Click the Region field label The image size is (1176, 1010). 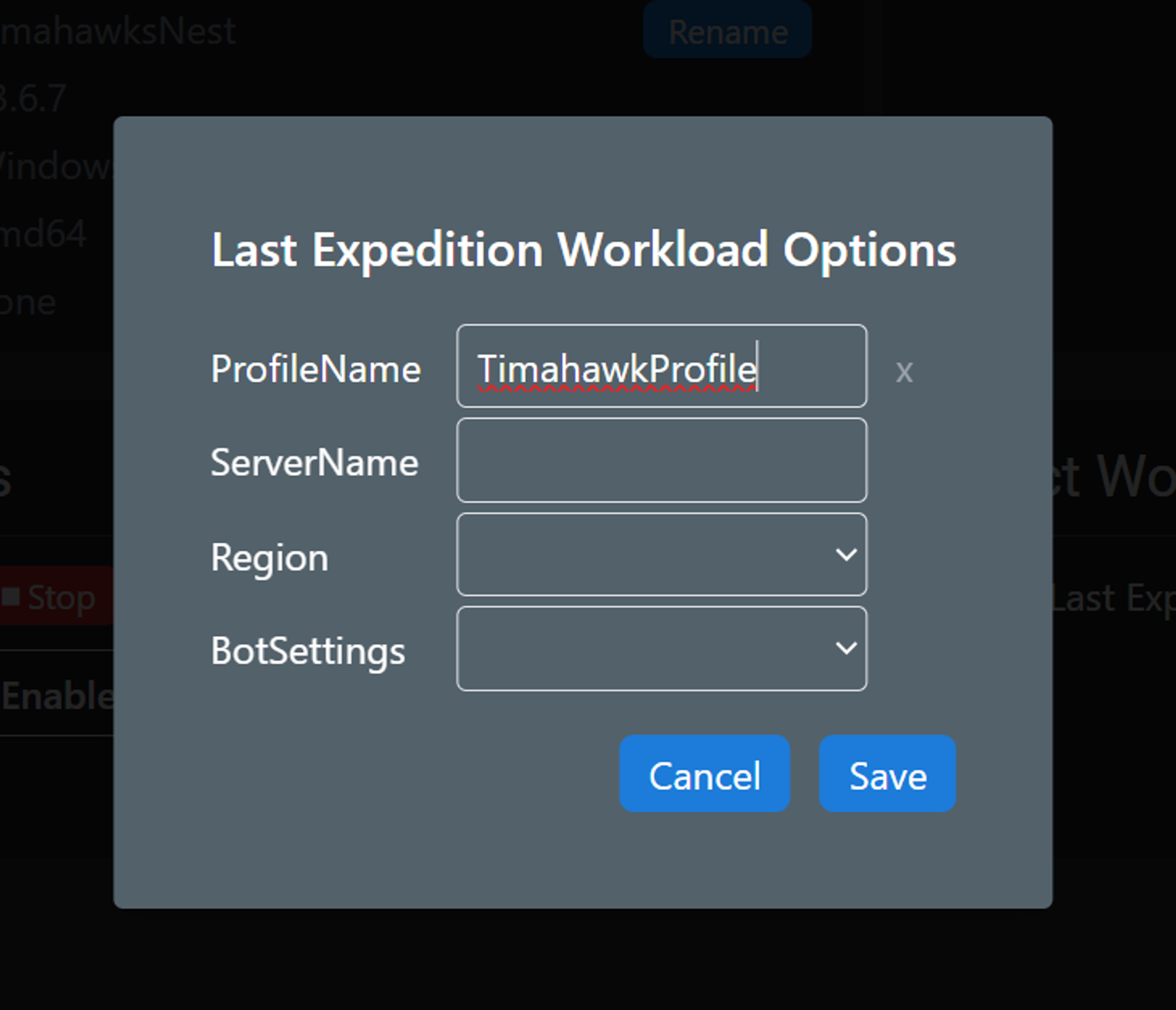269,558
